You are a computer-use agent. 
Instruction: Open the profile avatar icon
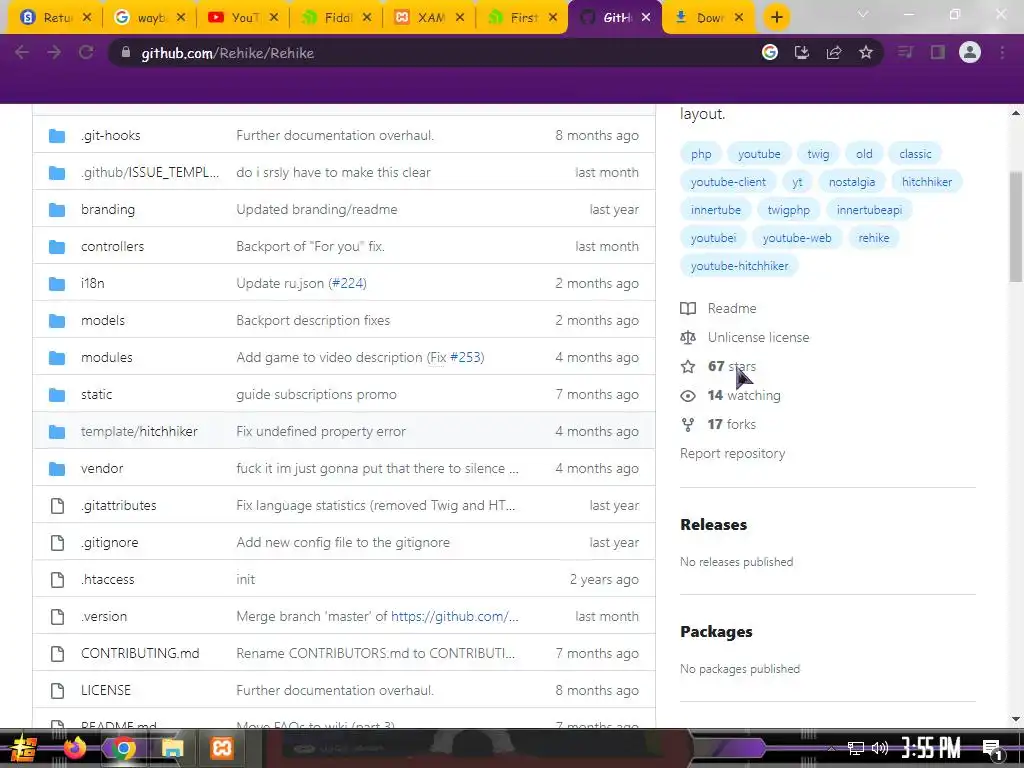(x=970, y=52)
